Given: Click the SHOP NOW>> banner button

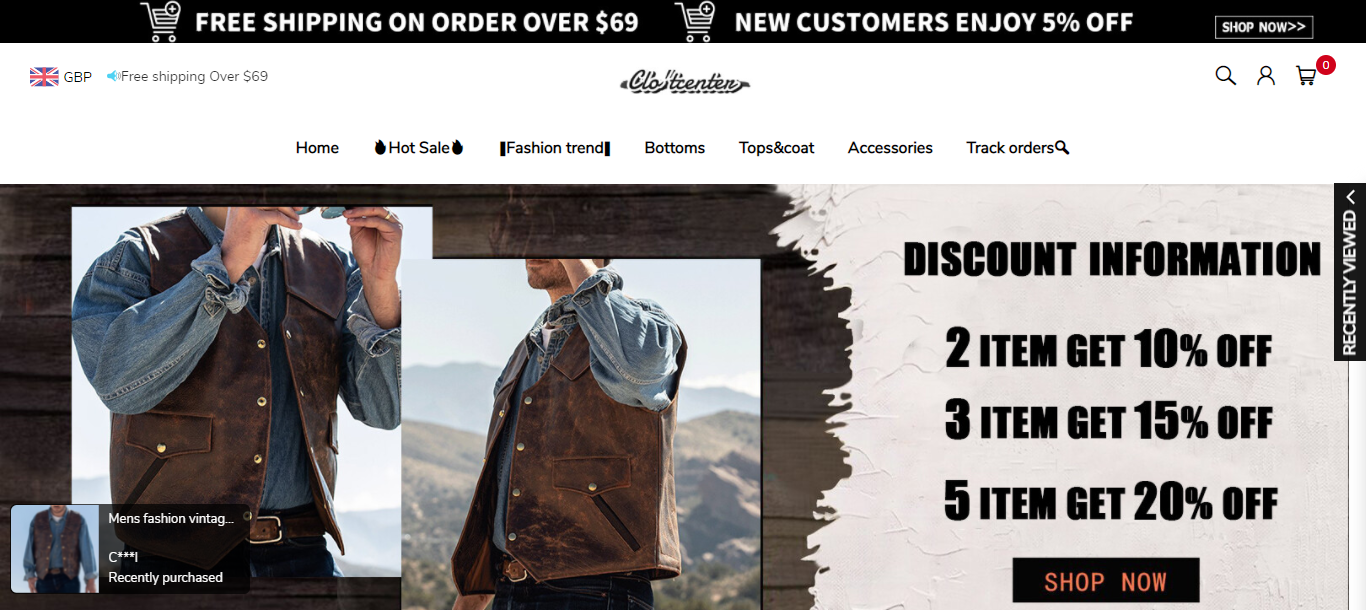Looking at the screenshot, I should 1263,27.
